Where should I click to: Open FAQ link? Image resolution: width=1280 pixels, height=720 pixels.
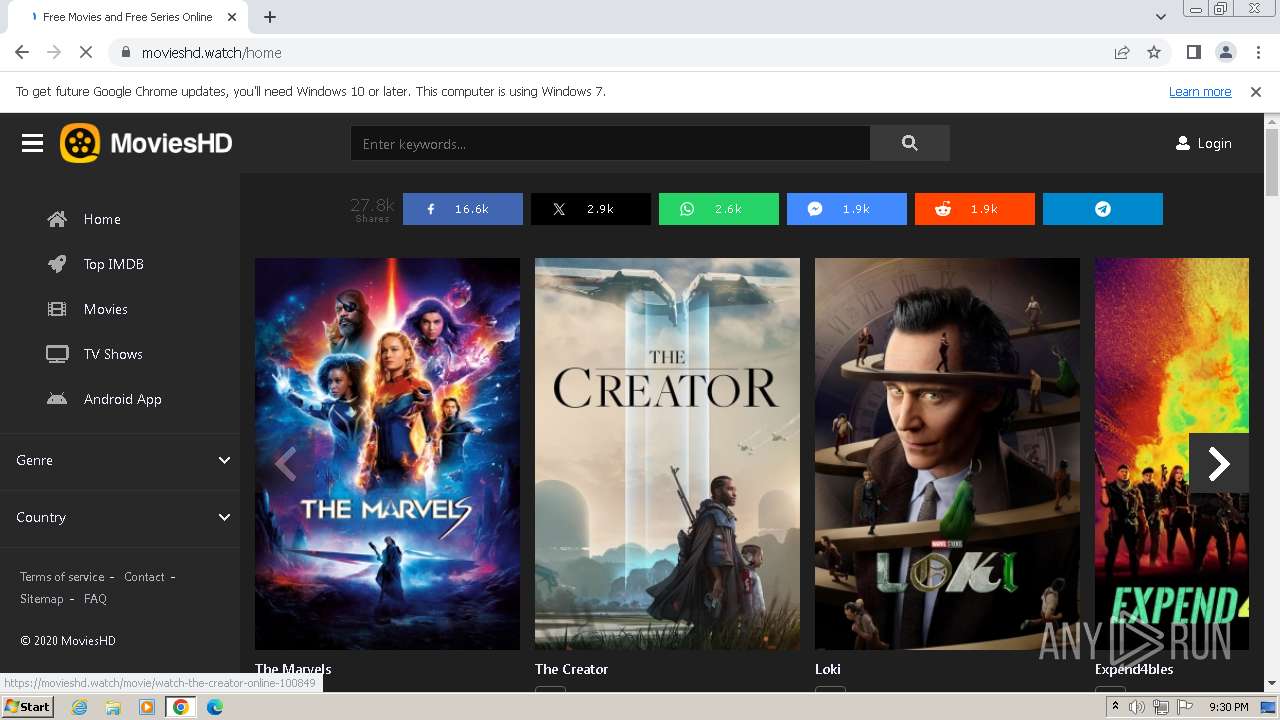[95, 599]
